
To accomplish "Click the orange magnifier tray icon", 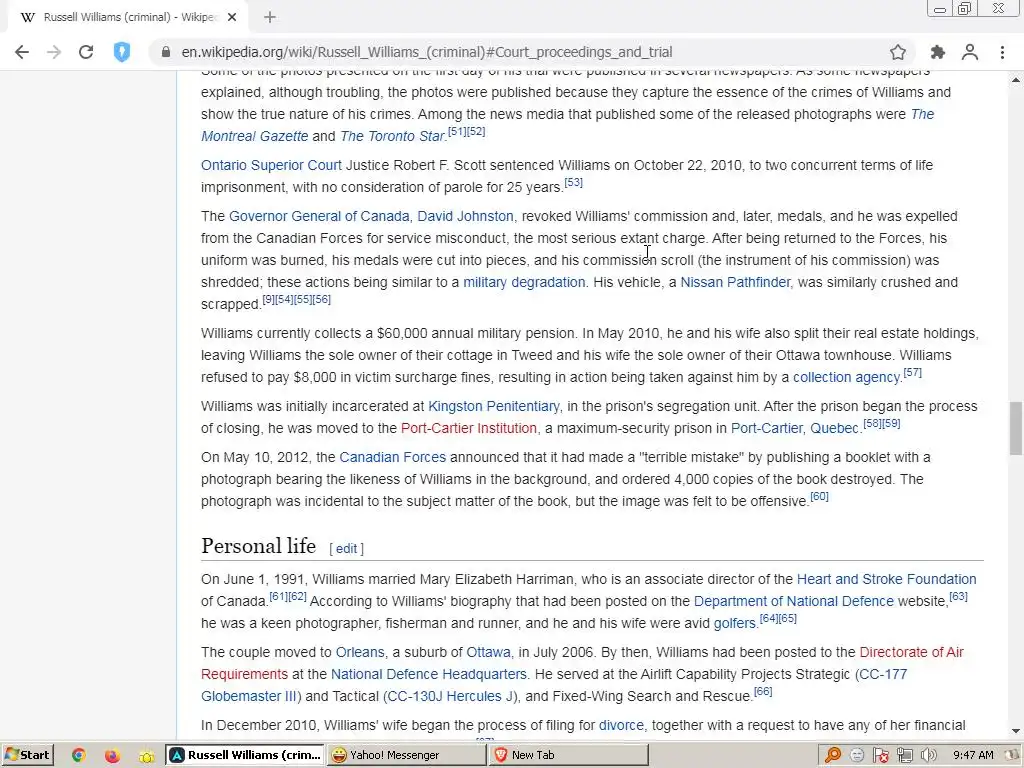I will (833, 756).
